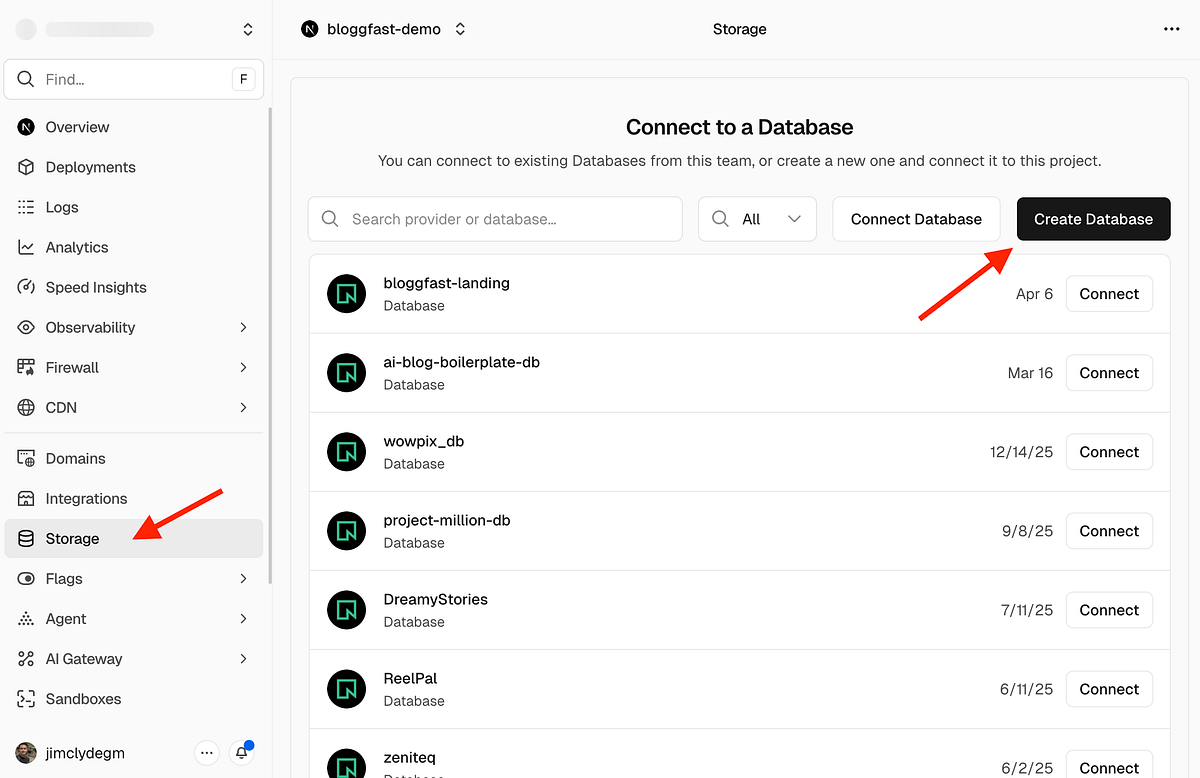The height and width of the screenshot is (778, 1200).
Task: Click the sidebar vertical scrollbar
Action: [x=269, y=345]
